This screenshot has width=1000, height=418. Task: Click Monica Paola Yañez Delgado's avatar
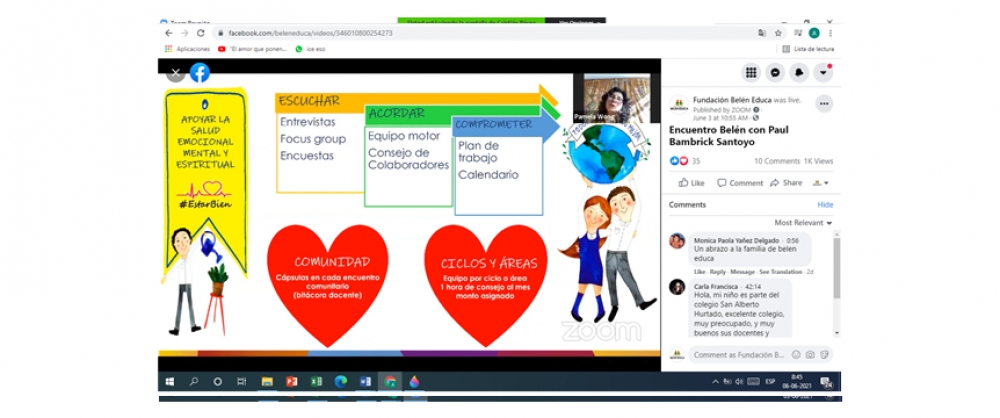tap(677, 241)
